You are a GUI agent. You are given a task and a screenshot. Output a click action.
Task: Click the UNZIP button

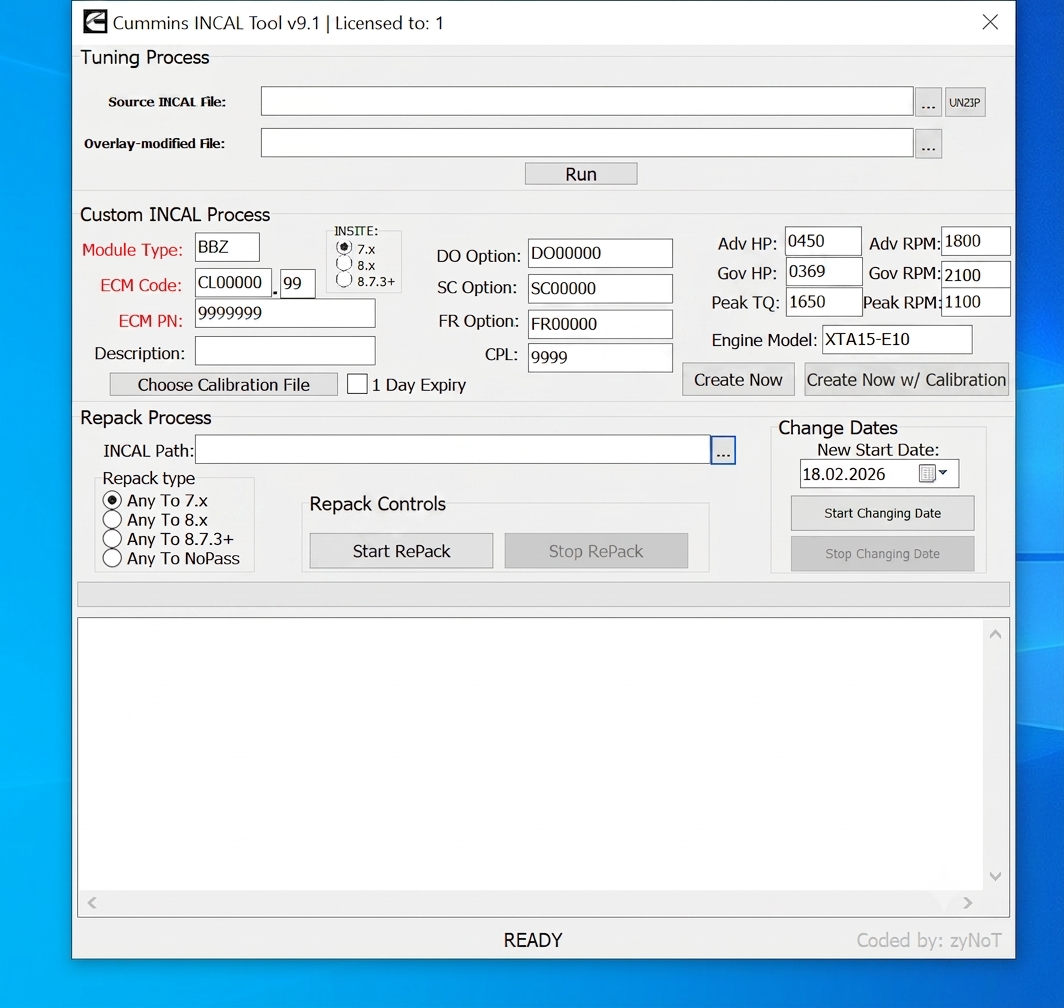tap(964, 102)
